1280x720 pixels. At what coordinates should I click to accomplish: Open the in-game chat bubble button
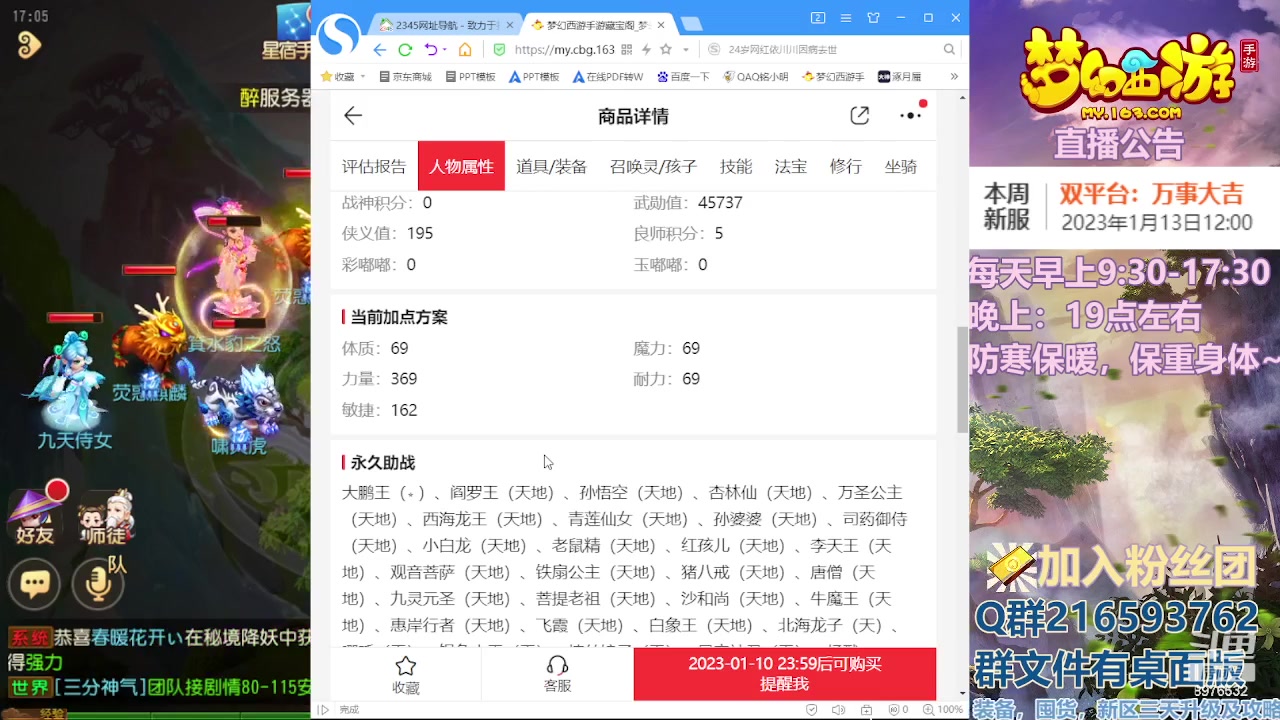tap(35, 584)
